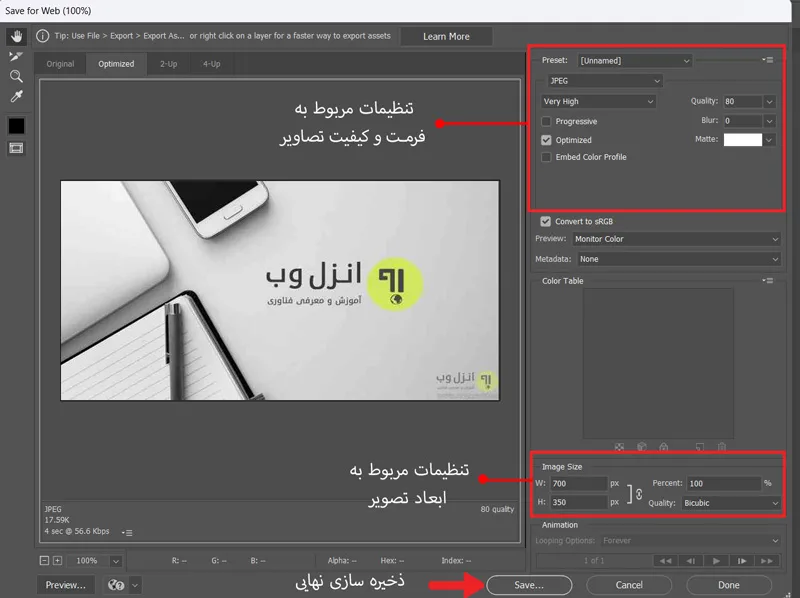This screenshot has width=800, height=598.
Task: Open the optimize preset flyout menu
Action: [x=768, y=60]
